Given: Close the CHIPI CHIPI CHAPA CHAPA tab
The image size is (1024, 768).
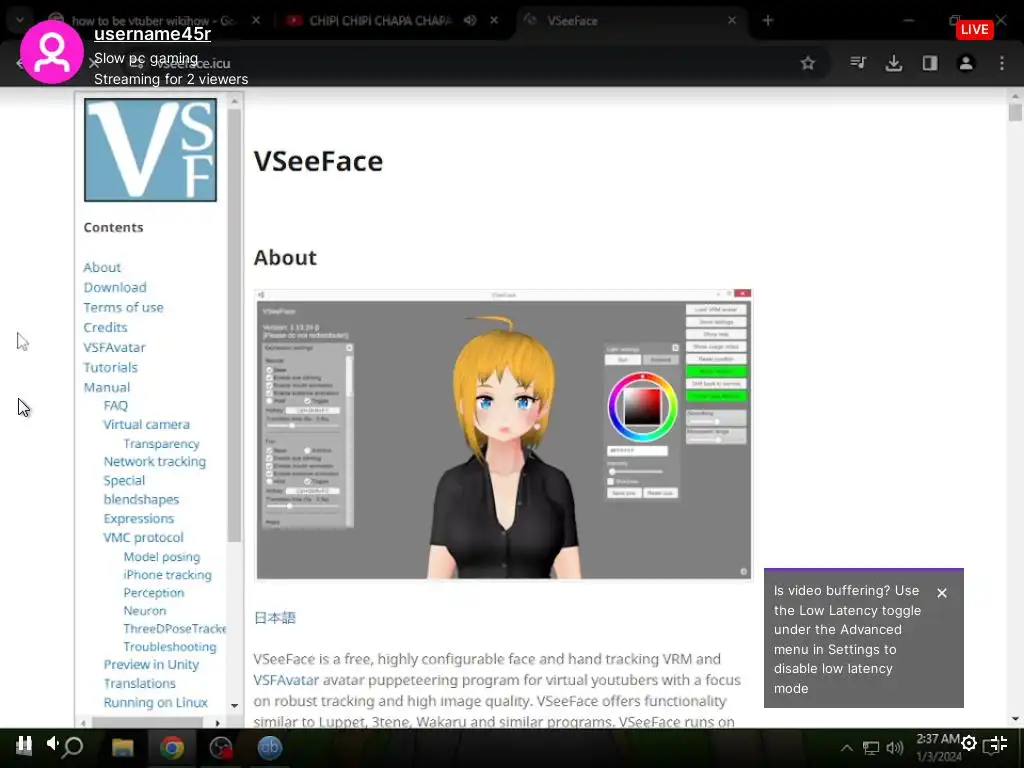Looking at the screenshot, I should pyautogui.click(x=494, y=21).
